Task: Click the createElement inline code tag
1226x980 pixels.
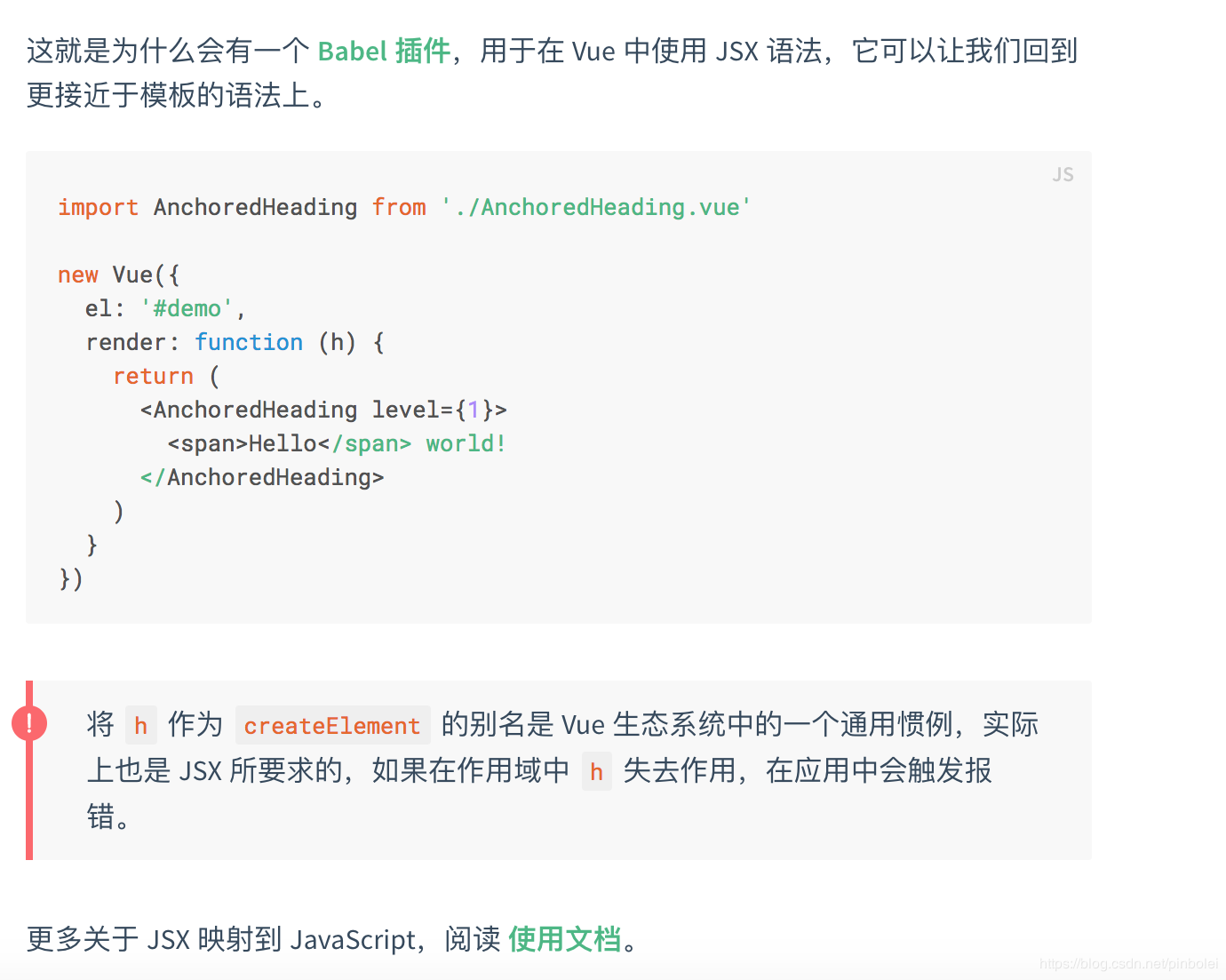Action: tap(332, 726)
